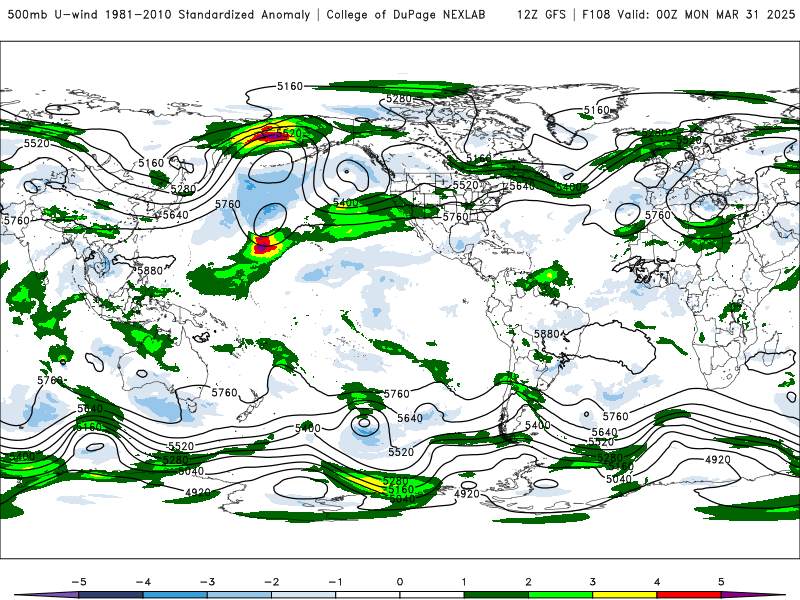Click the yellow 3 to 4 colorbar segment

625,595
